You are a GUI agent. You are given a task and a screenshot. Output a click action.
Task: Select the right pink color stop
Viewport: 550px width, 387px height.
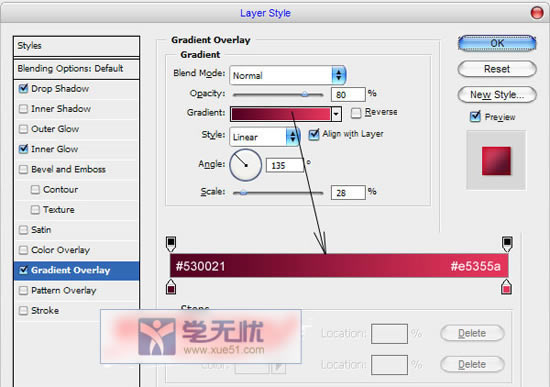[x=506, y=287]
